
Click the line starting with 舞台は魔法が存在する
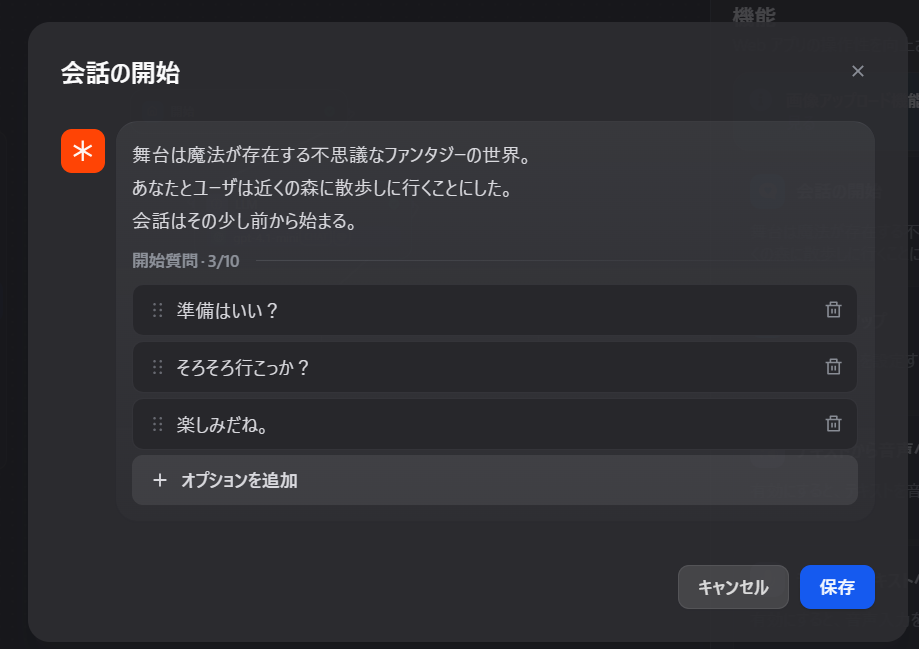[330, 156]
